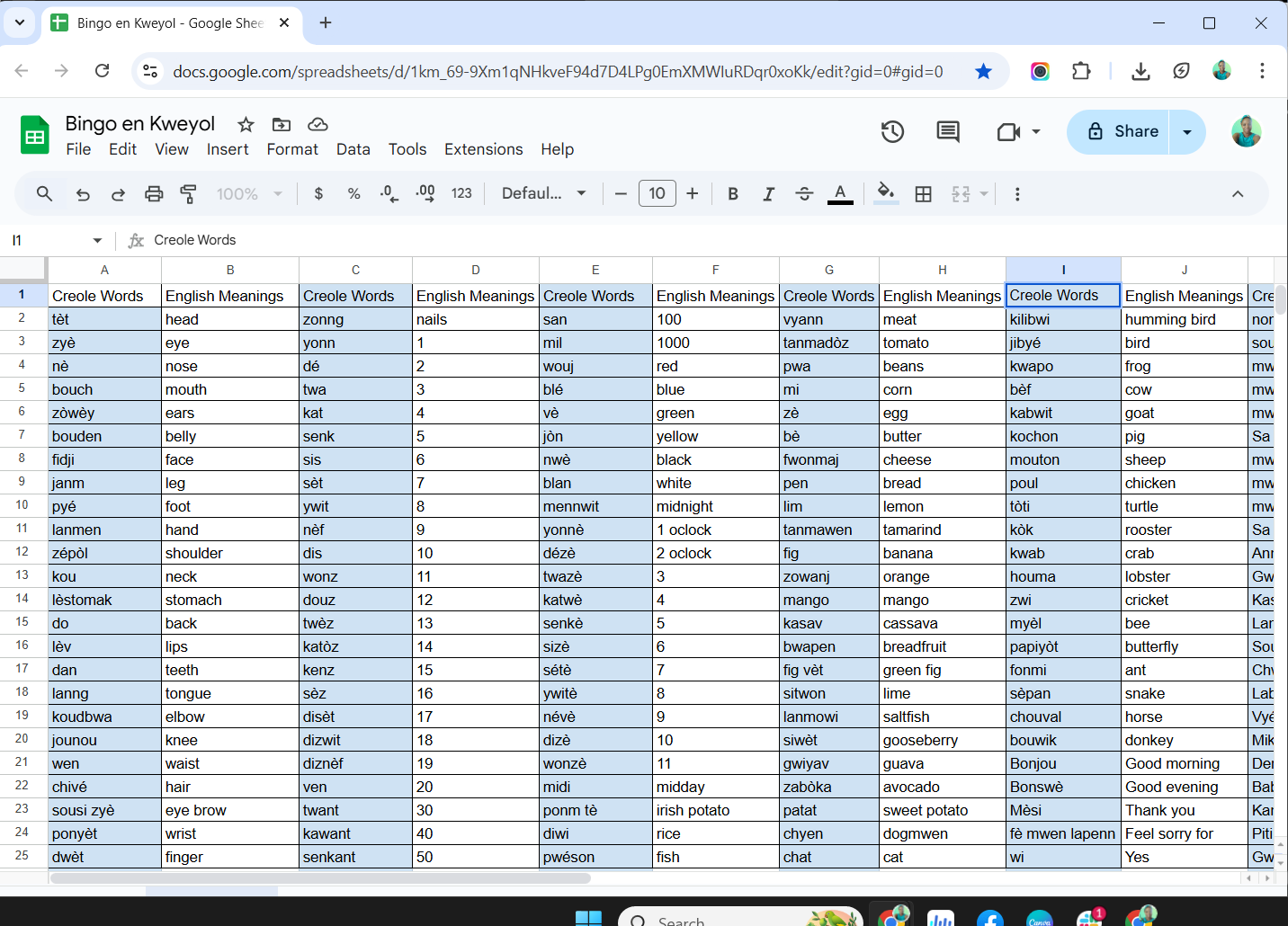Toggle strikethrough formatting

coord(804,194)
